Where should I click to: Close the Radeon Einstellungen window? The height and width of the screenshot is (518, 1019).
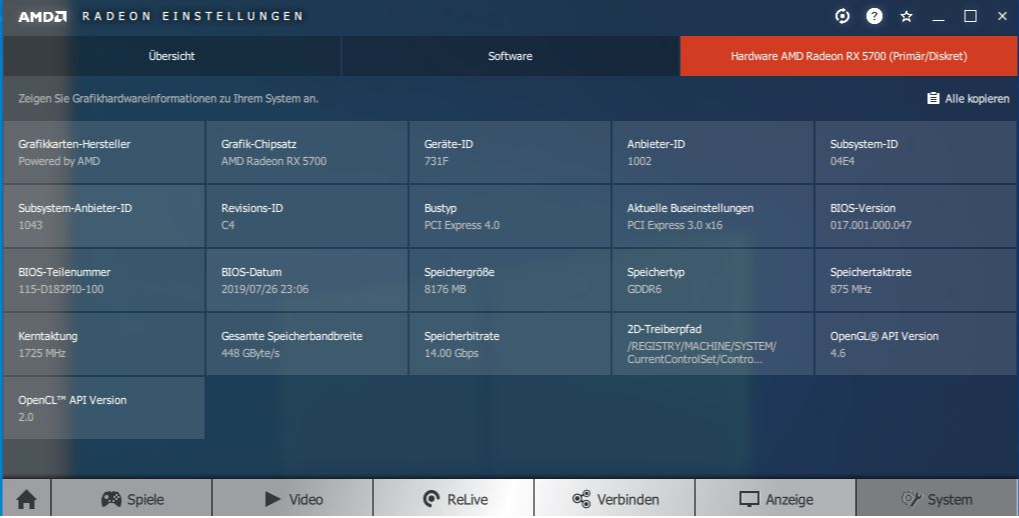pyautogui.click(x=1002, y=16)
